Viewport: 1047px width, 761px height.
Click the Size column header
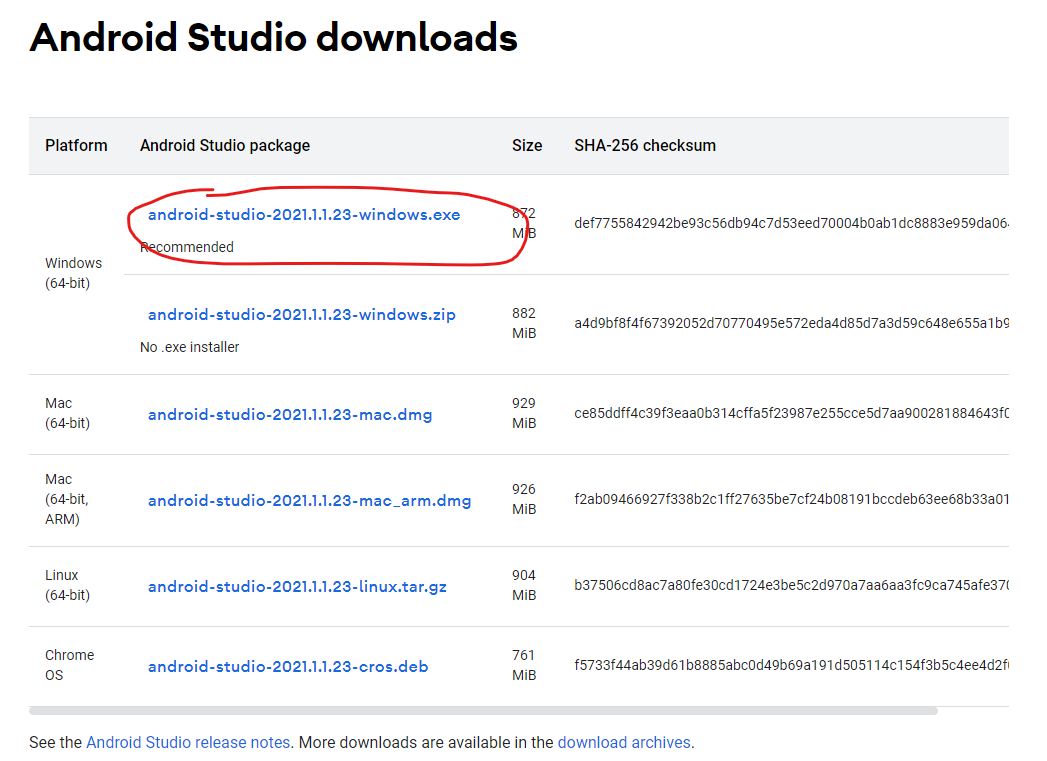(527, 146)
